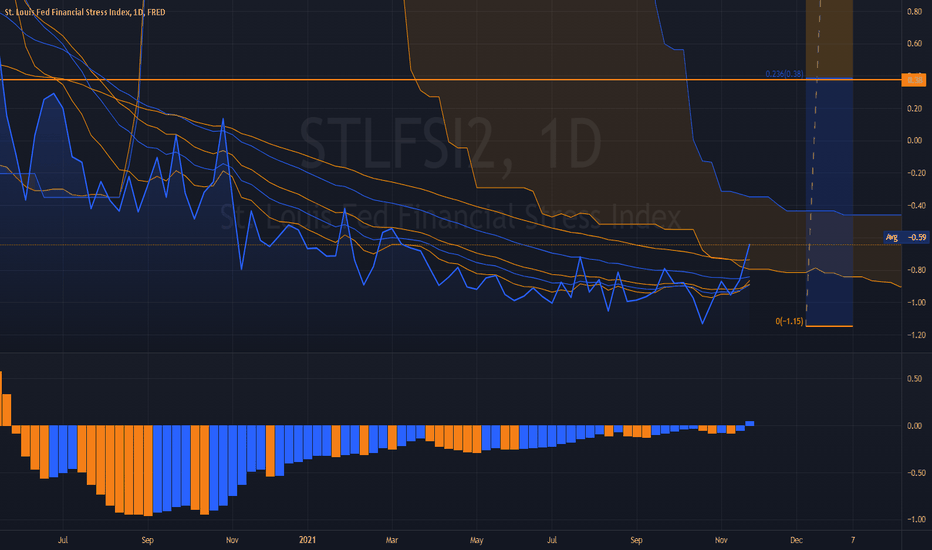Viewport: 932px width, 550px height.
Task: Click the Jul time label next to May
Action: tap(552, 540)
